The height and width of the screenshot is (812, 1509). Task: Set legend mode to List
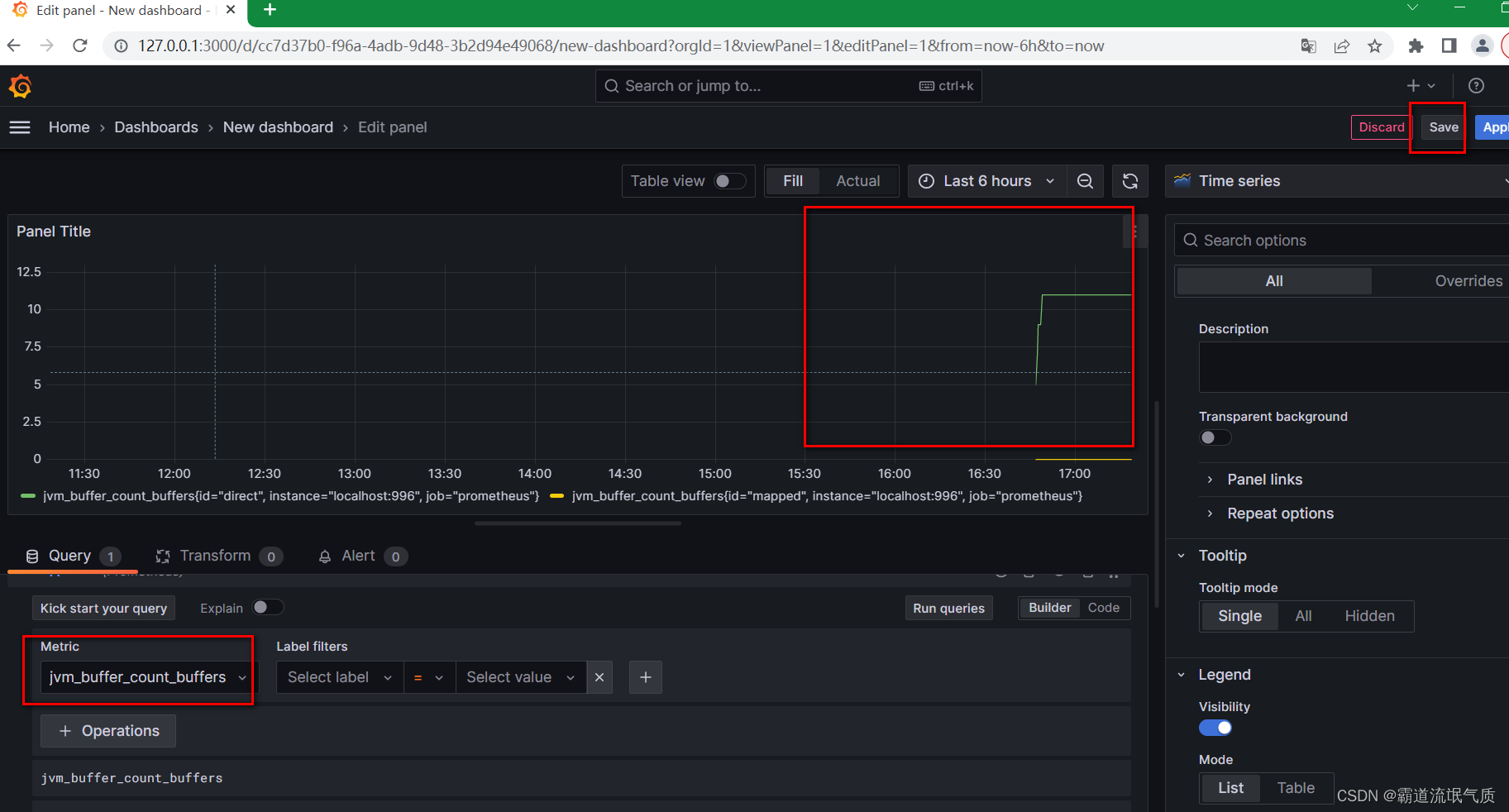(x=1230, y=788)
